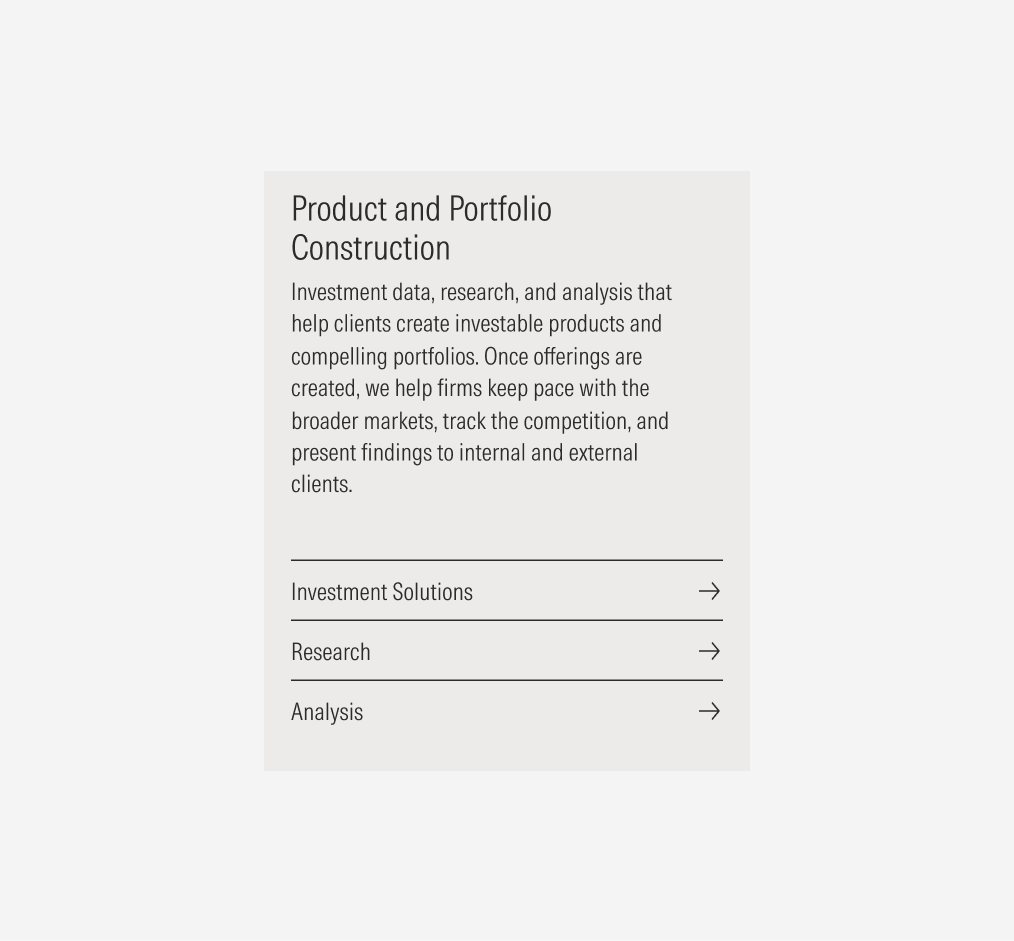
Task: Click "track the competition" in the description
Action: [x=536, y=420]
